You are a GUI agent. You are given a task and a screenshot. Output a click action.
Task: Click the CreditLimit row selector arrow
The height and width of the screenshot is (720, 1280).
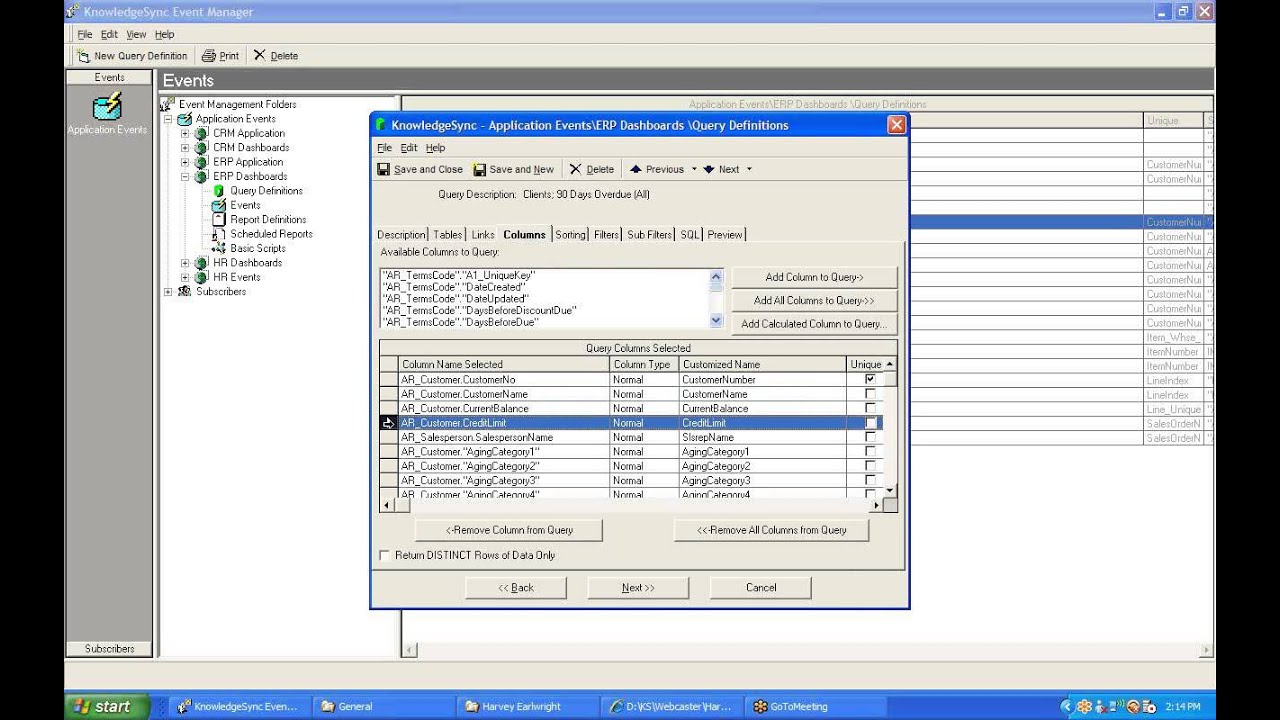[x=388, y=423]
